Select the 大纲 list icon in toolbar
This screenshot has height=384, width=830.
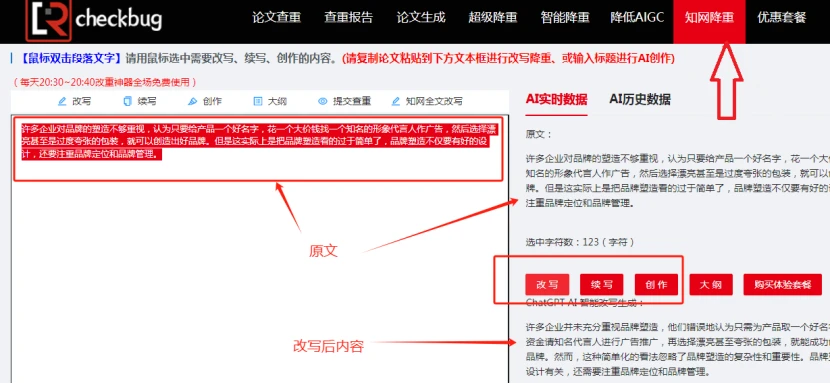[258, 101]
